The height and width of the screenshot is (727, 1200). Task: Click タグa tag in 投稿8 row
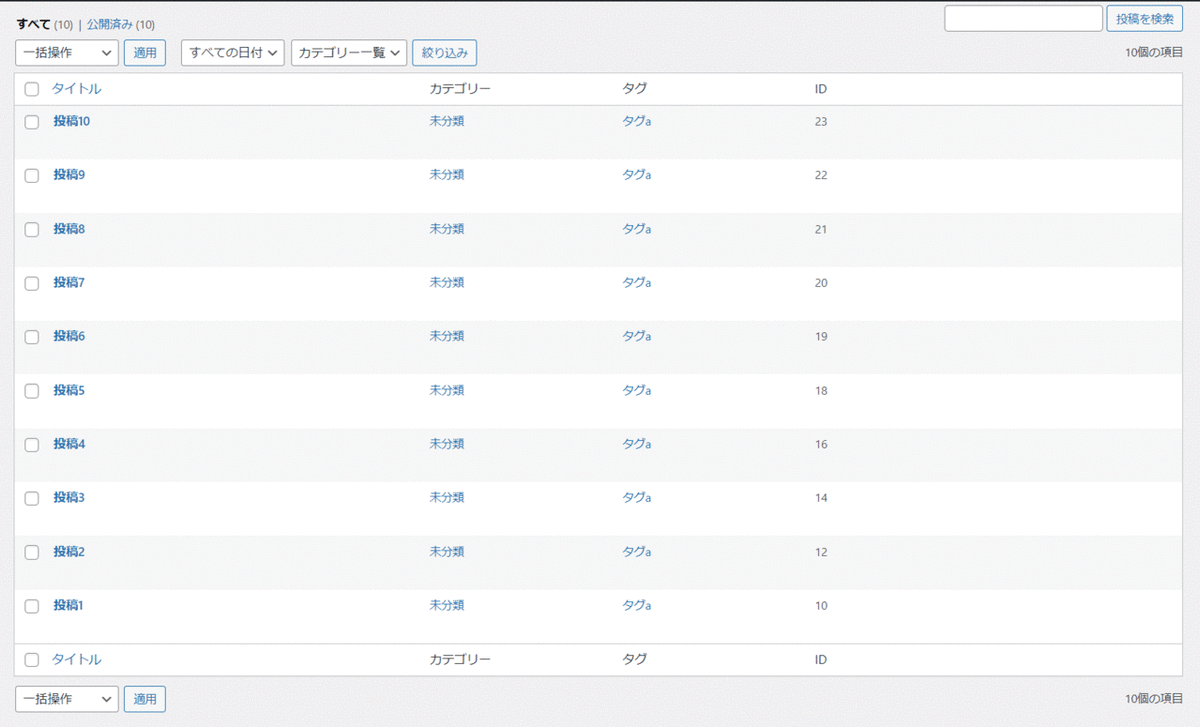(637, 229)
